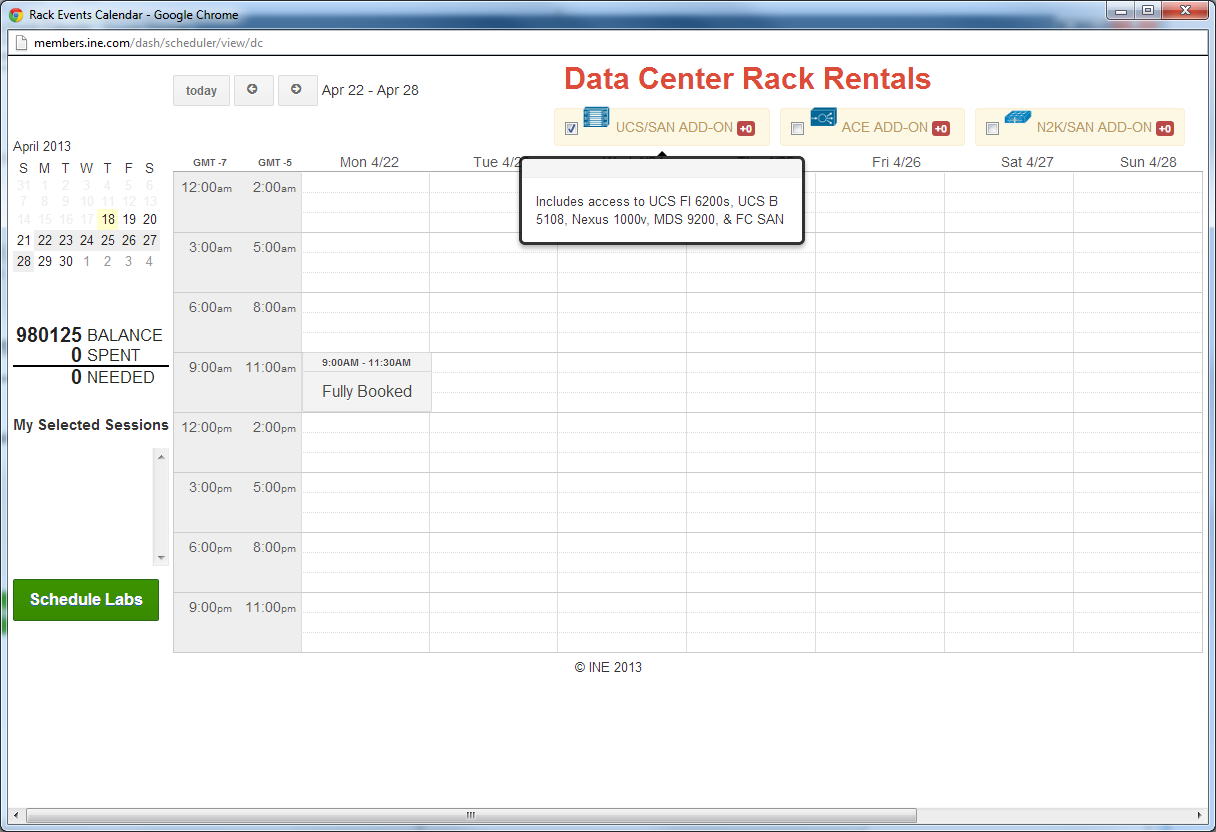The width and height of the screenshot is (1216, 832).
Task: Click the selected sessions scroll up arrow
Action: click(x=161, y=456)
